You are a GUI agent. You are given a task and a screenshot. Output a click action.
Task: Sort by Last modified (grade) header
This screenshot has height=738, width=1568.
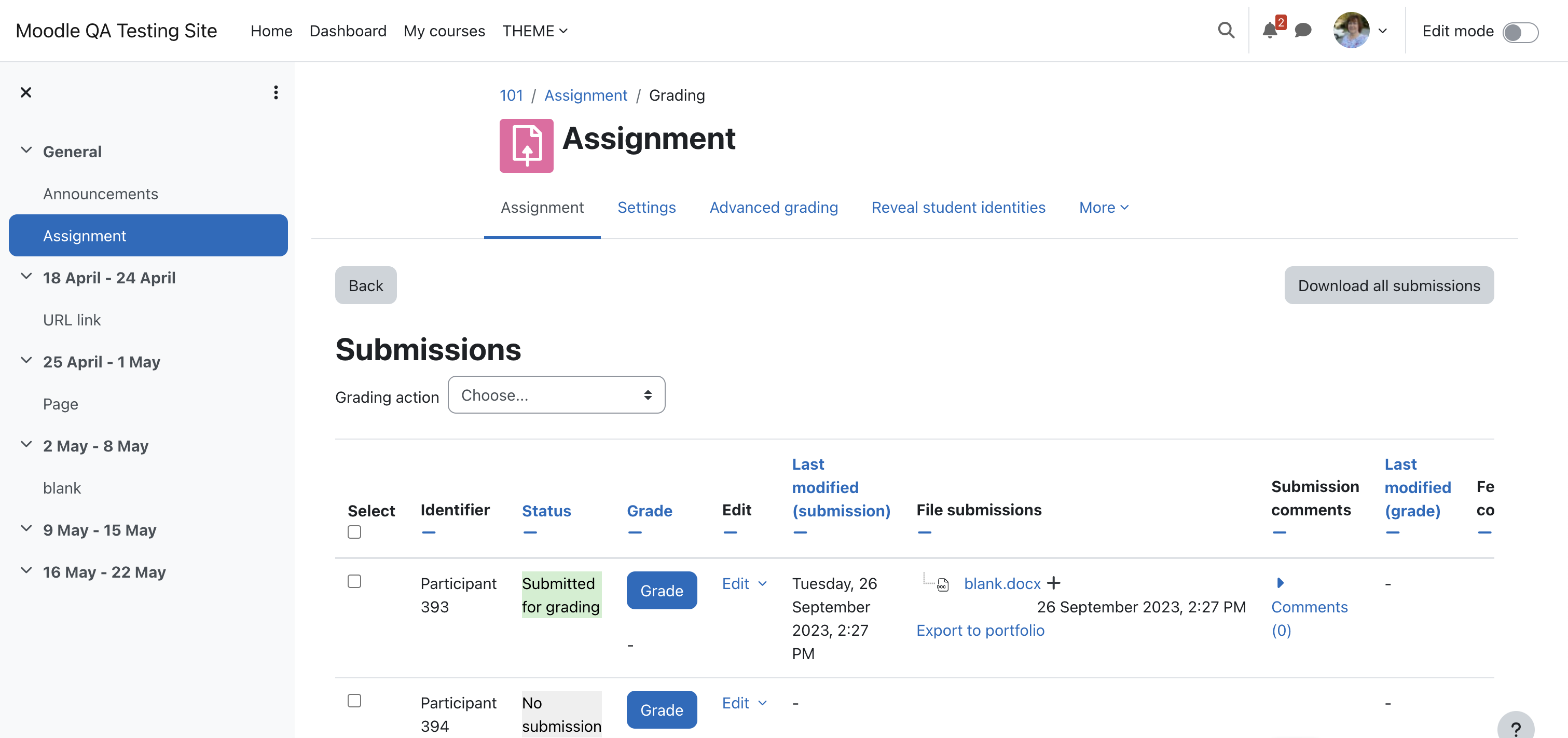point(1418,488)
